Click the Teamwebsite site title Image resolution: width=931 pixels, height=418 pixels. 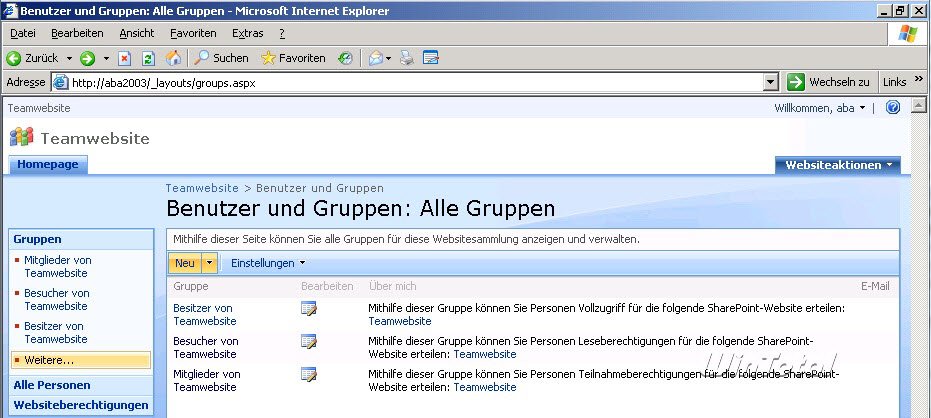[95, 139]
